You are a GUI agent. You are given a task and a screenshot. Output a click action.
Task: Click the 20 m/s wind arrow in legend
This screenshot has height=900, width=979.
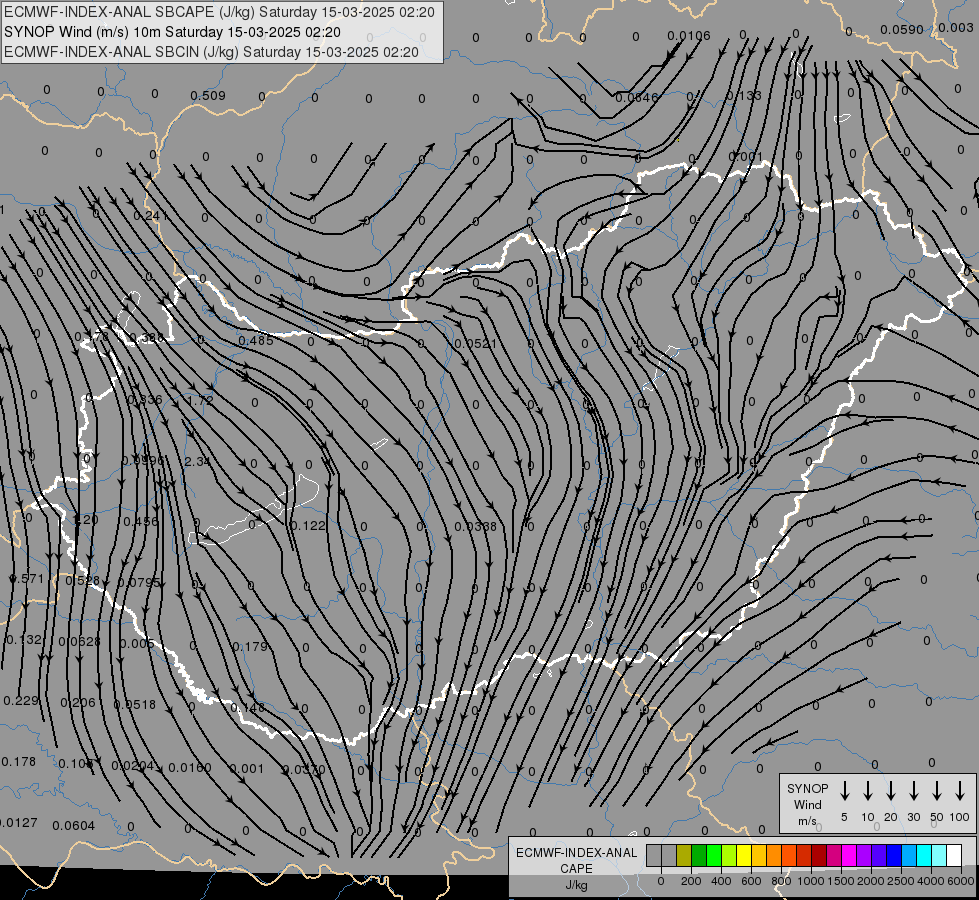pos(891,791)
